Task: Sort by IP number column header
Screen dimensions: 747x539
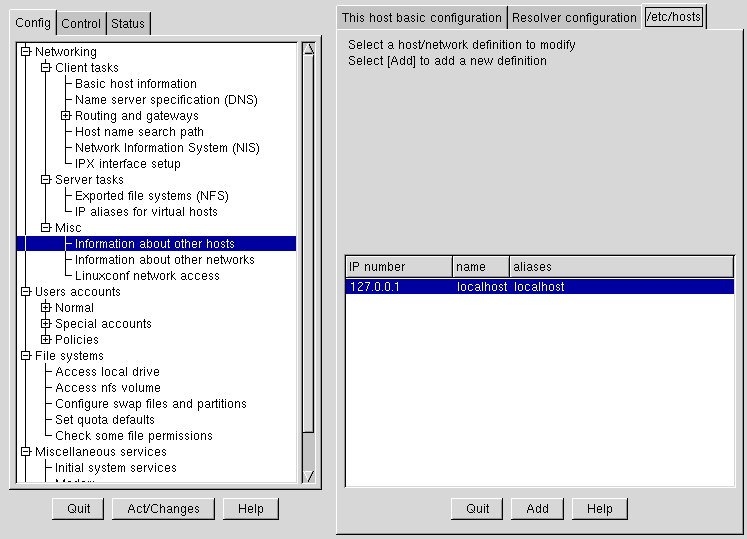Action: point(398,267)
